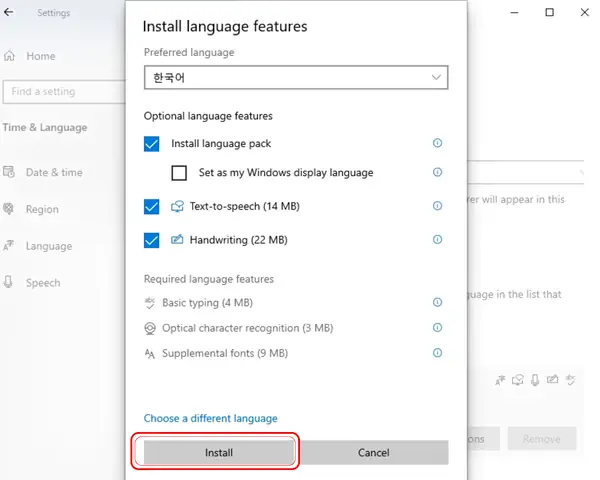Open Region settings page
Viewport: 600px width, 480px height.
[42, 209]
